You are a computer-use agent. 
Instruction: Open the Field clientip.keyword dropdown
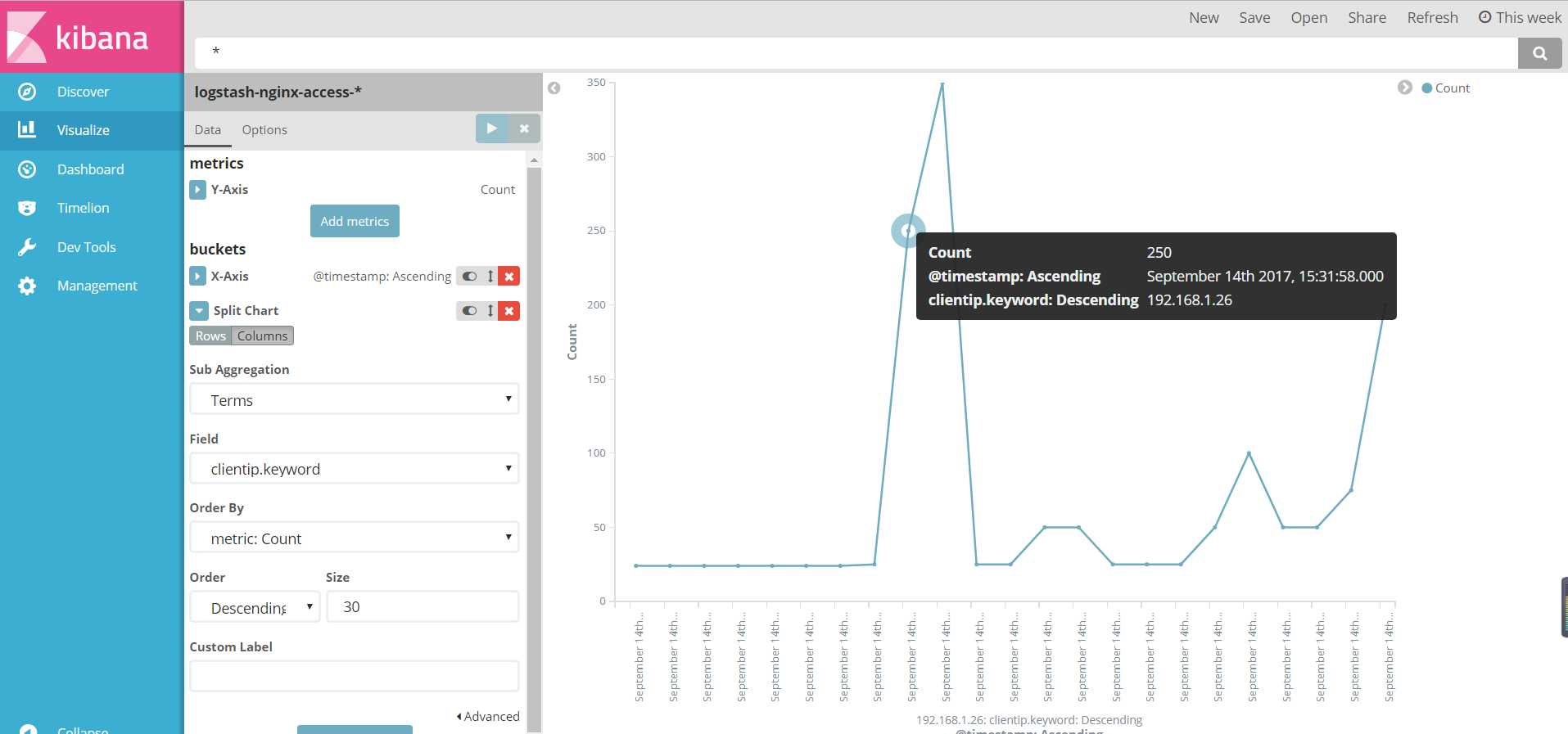(355, 469)
